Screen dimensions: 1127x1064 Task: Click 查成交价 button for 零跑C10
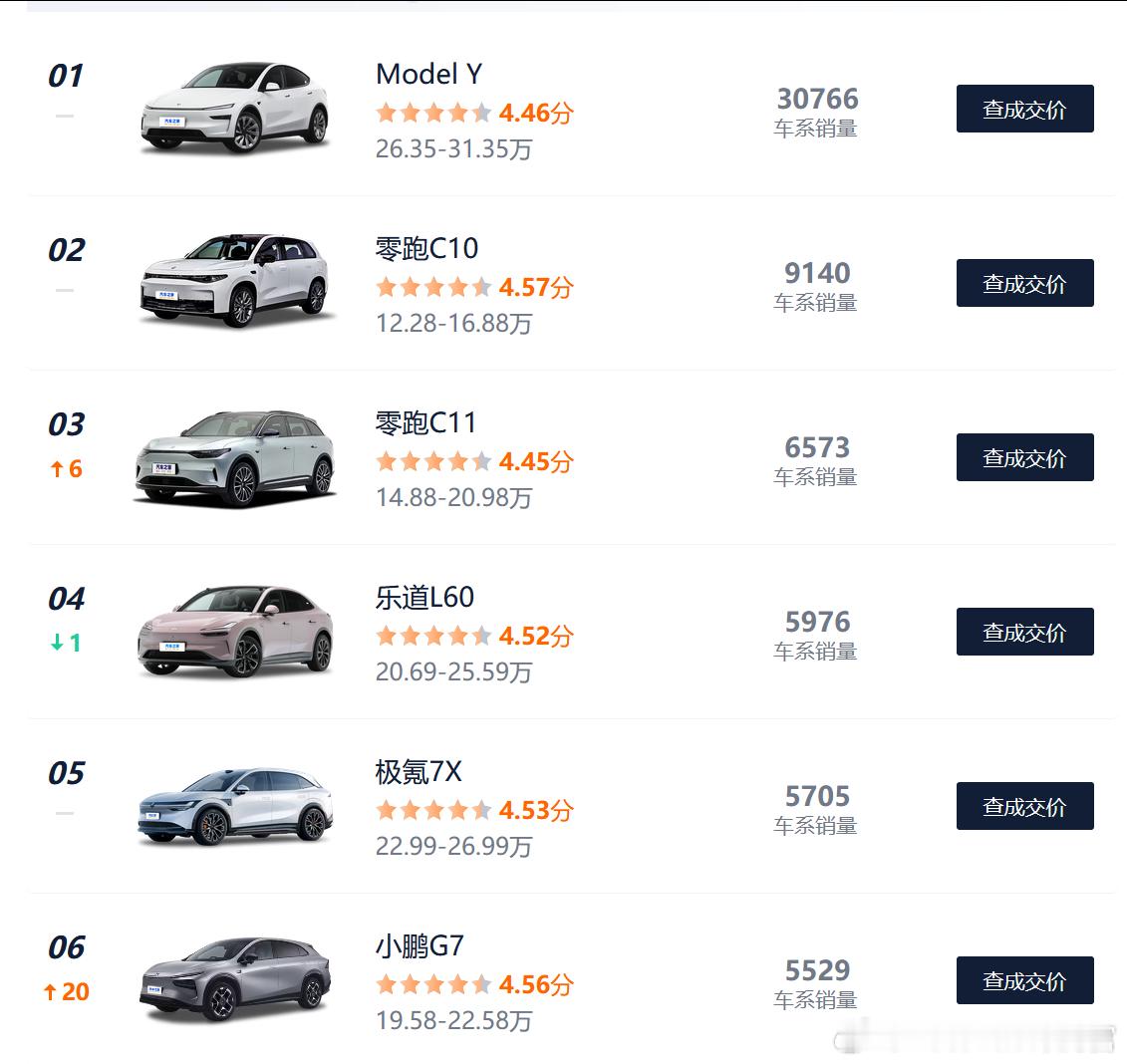tap(1025, 283)
